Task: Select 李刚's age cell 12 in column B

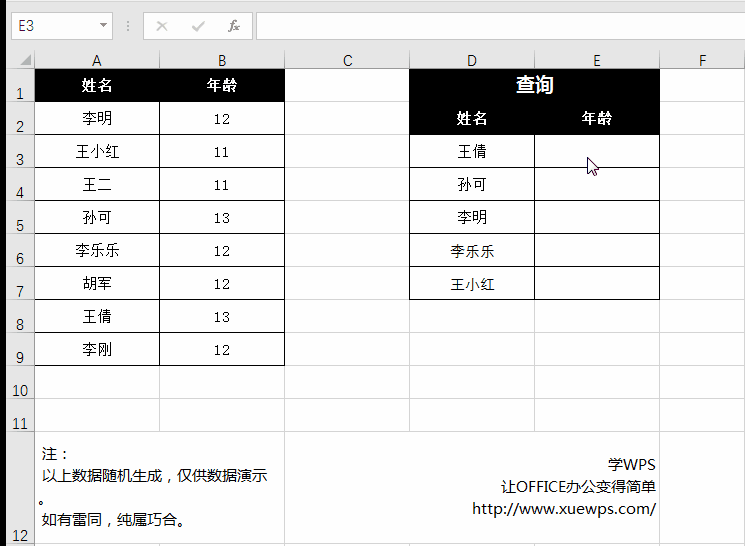Action: 222,349
